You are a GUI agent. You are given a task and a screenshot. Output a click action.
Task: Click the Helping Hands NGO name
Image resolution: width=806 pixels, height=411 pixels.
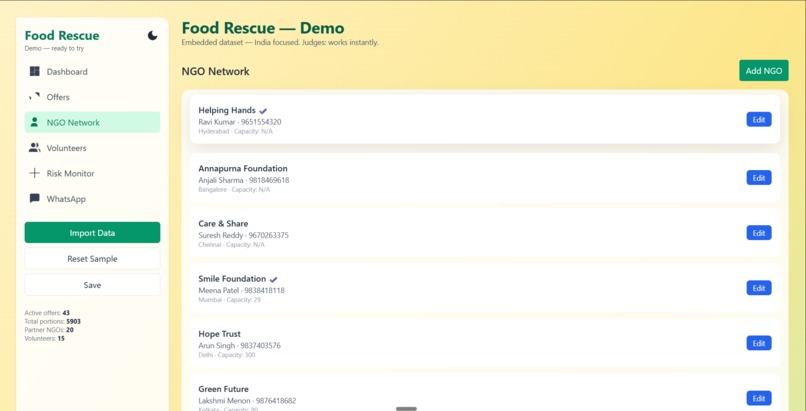coord(227,110)
